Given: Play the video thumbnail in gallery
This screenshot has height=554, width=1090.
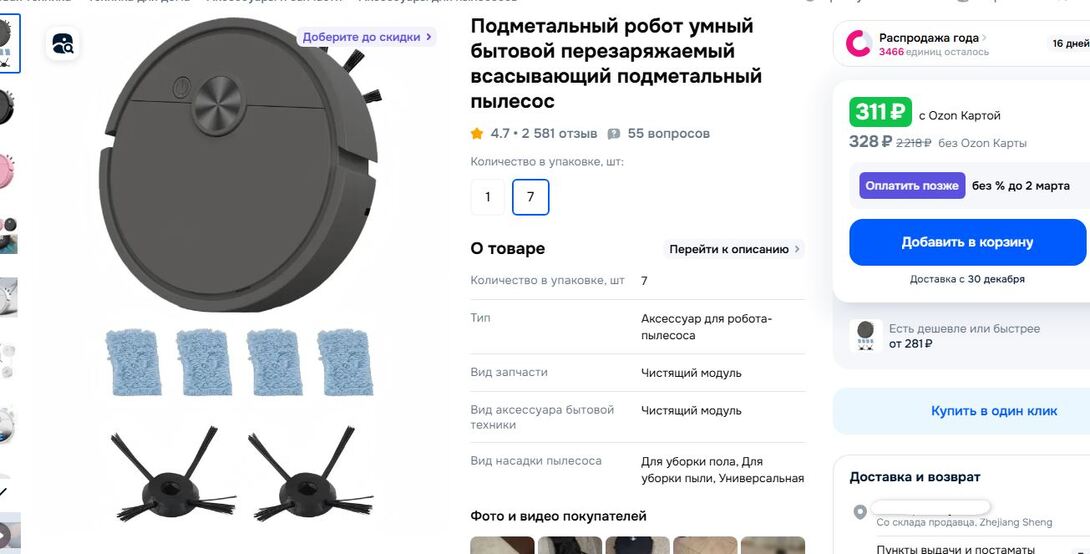Looking at the screenshot, I should (9, 533).
